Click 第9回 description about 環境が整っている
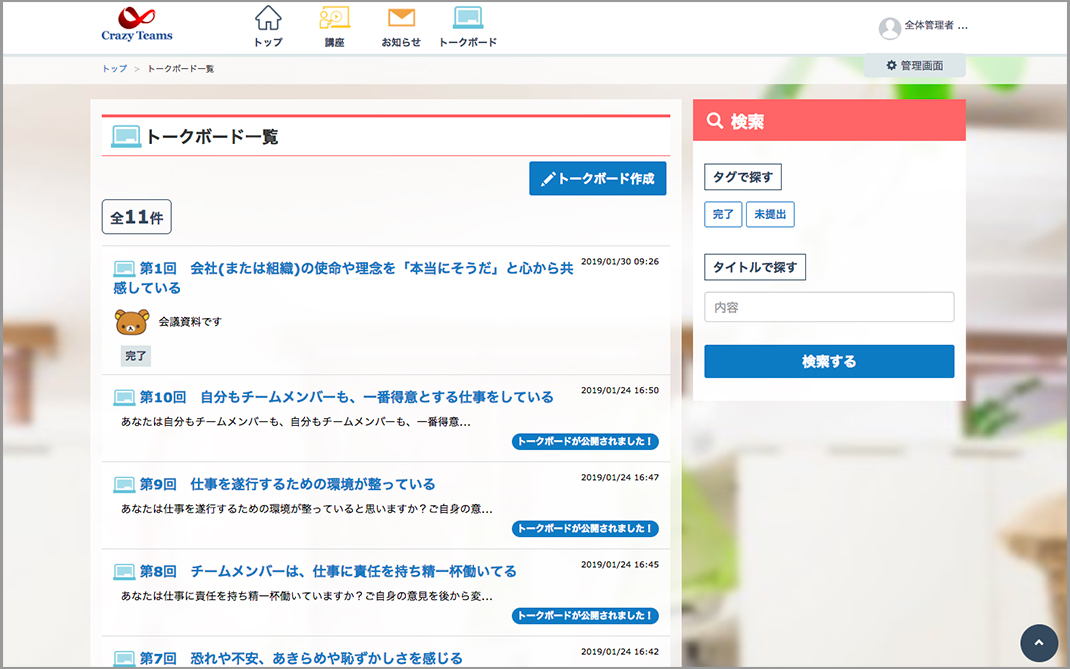The image size is (1070, 669). [x=306, y=509]
